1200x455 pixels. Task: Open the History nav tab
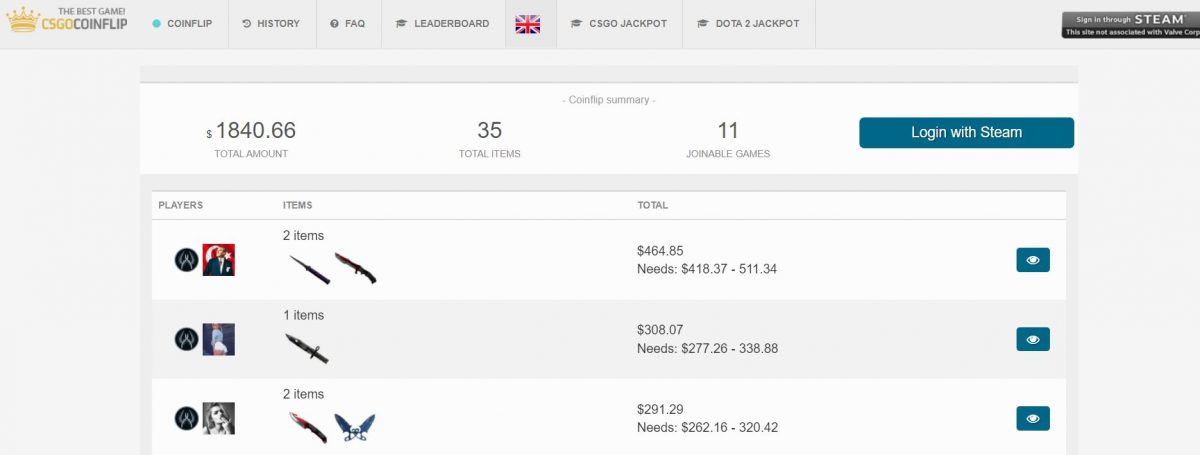coord(271,23)
